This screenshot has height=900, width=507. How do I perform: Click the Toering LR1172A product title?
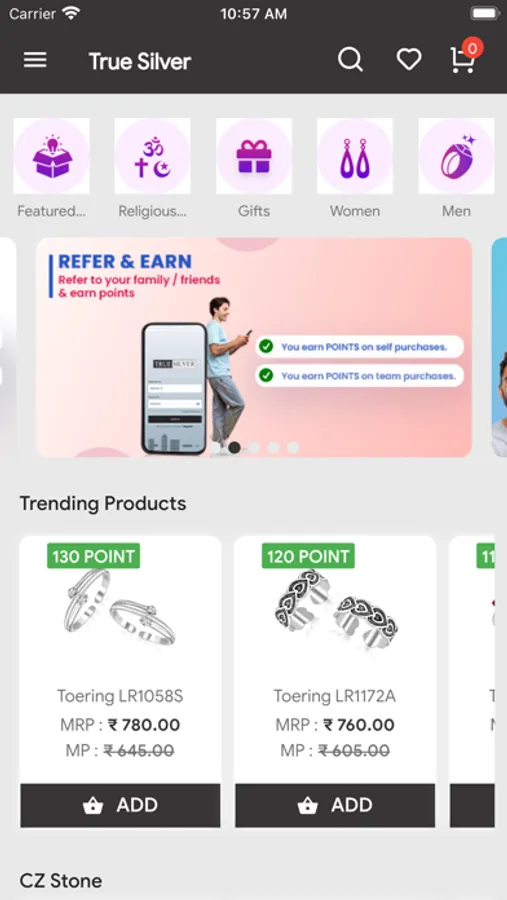(x=335, y=696)
